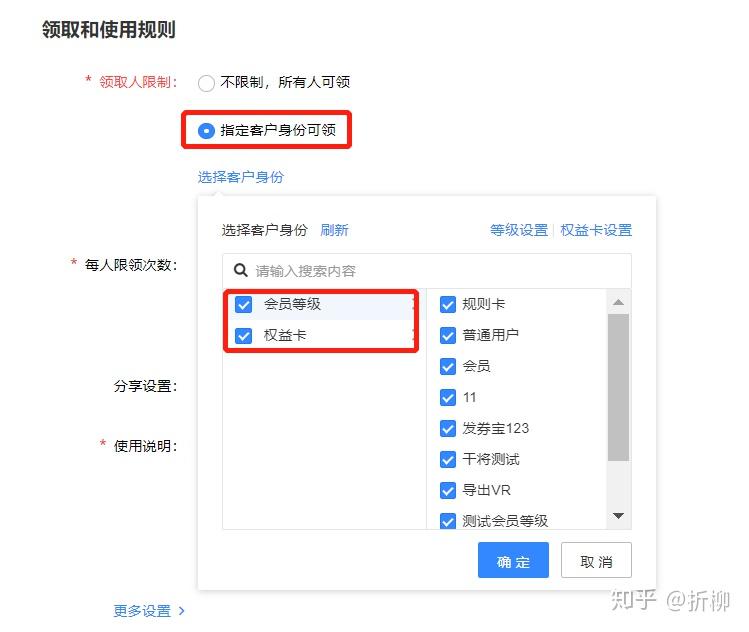749x632 pixels.
Task: Open 等级设置 link
Action: click(519, 230)
